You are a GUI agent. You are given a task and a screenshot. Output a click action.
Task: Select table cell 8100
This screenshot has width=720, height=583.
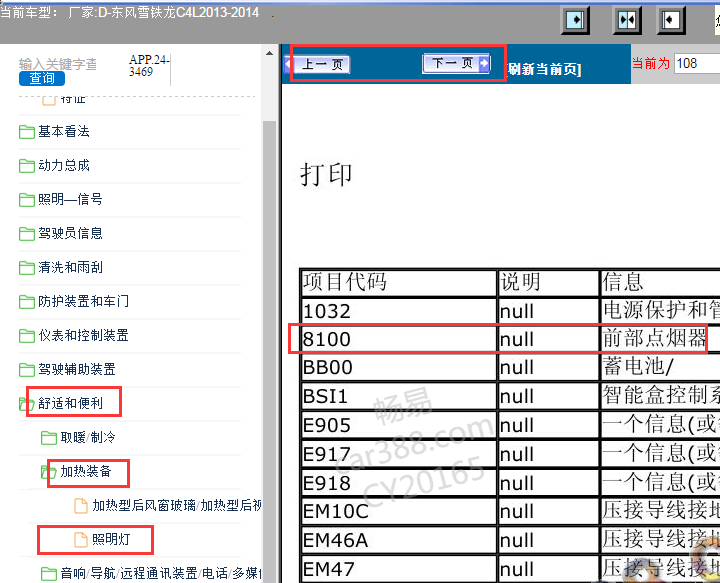click(399, 339)
